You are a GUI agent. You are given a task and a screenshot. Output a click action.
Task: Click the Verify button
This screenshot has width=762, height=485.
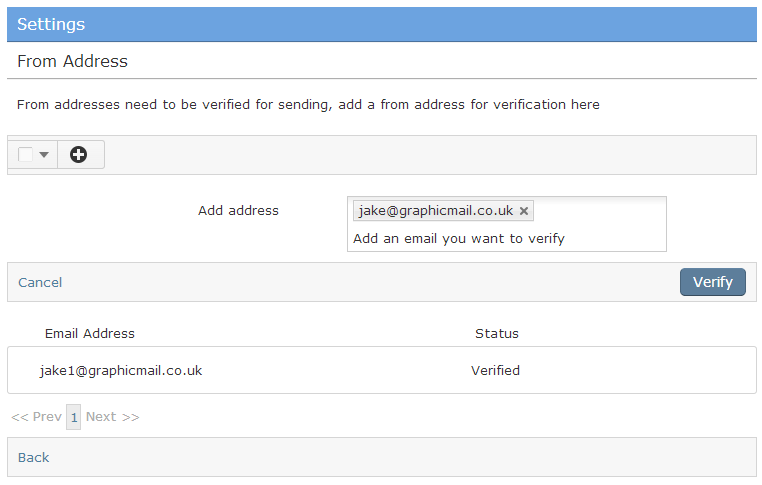coord(712,282)
